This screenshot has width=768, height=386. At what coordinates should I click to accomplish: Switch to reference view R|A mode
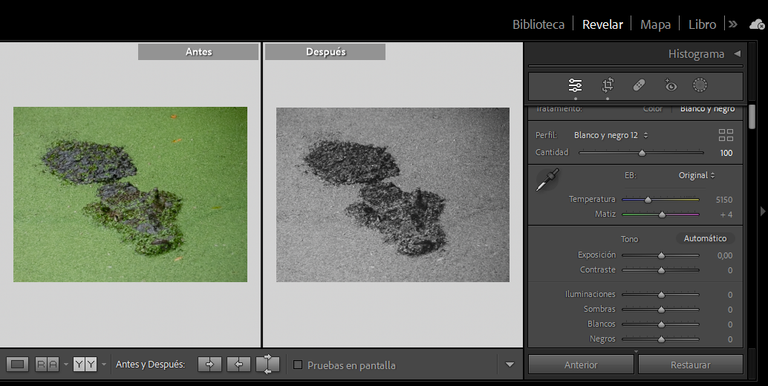point(47,364)
